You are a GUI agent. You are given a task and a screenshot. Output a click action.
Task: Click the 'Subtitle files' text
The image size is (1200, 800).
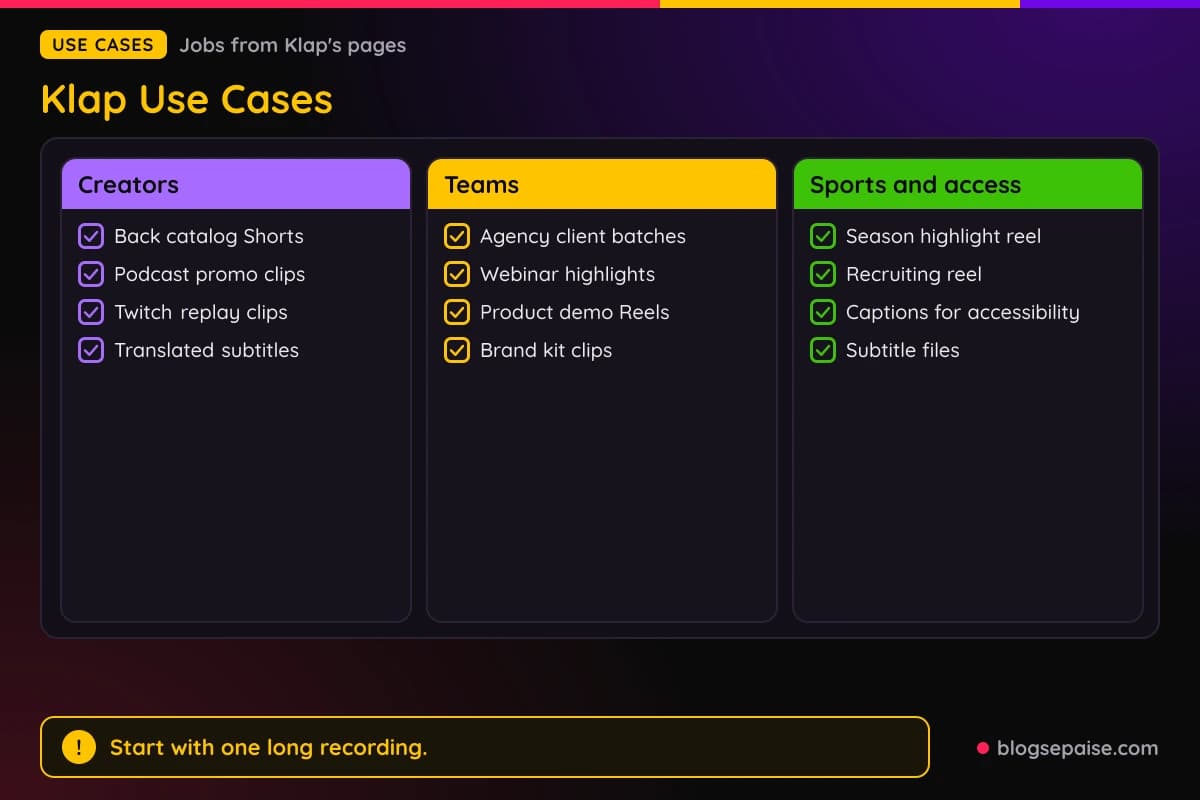click(903, 350)
